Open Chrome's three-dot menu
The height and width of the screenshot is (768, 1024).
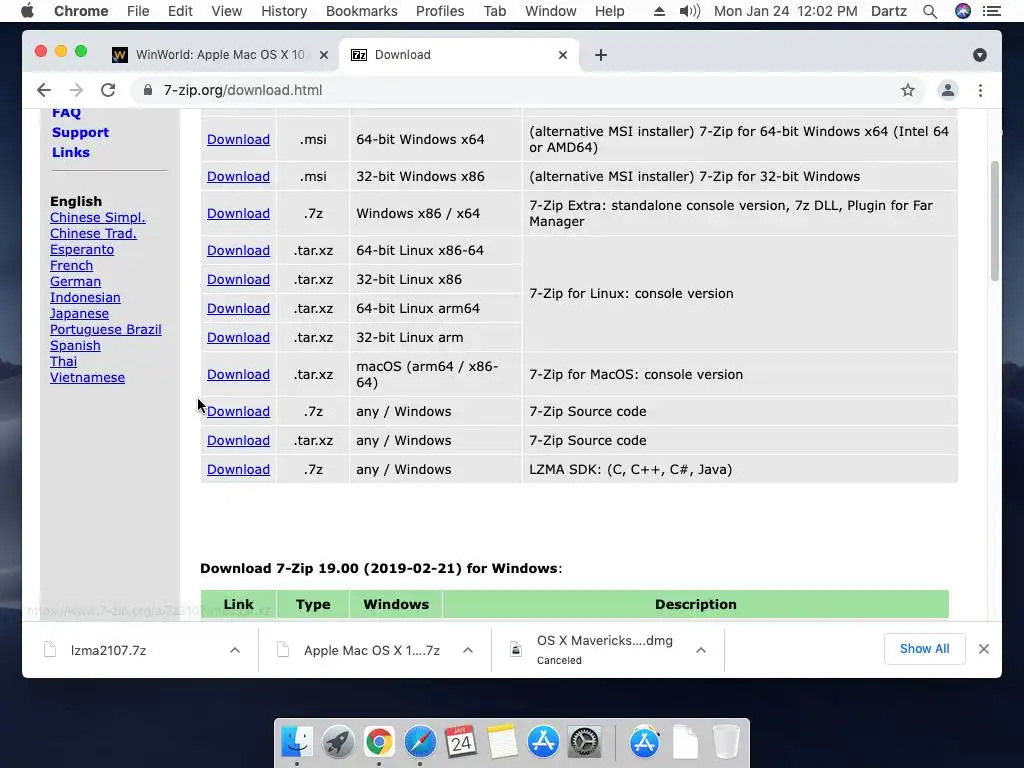(980, 90)
